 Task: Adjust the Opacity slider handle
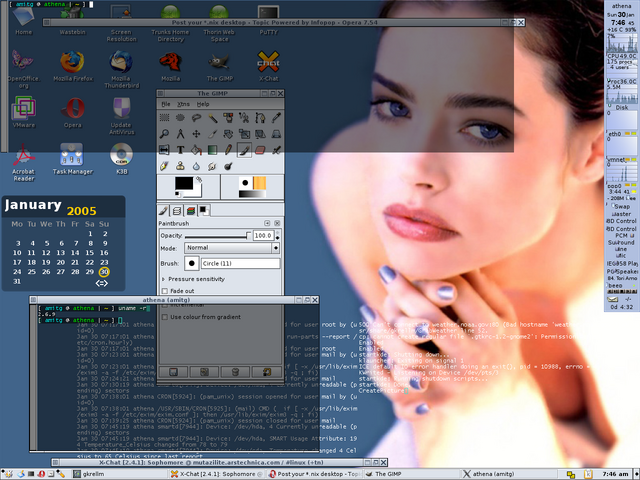point(248,236)
